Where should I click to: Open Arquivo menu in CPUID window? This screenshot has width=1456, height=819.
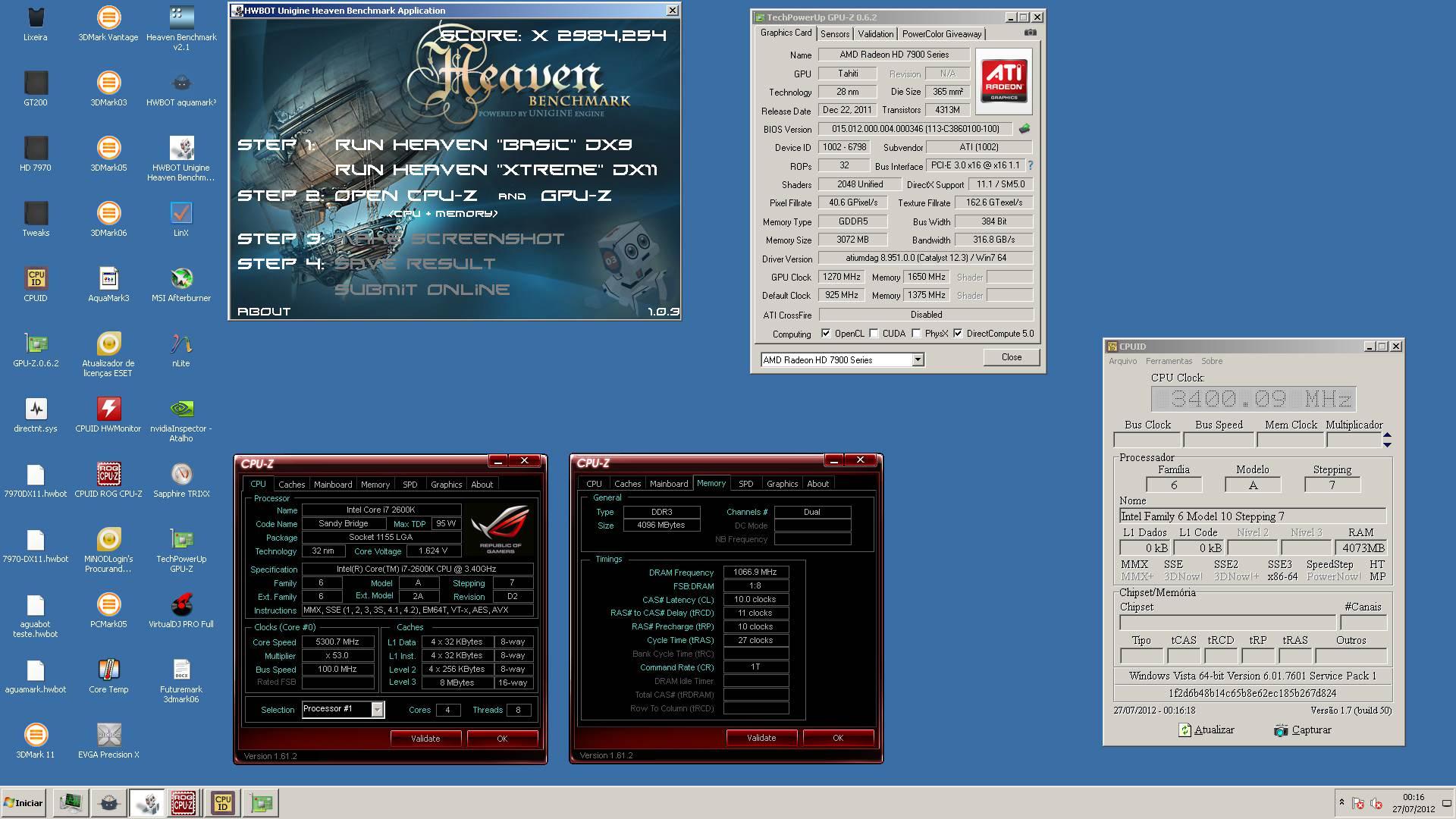pyautogui.click(x=1122, y=361)
